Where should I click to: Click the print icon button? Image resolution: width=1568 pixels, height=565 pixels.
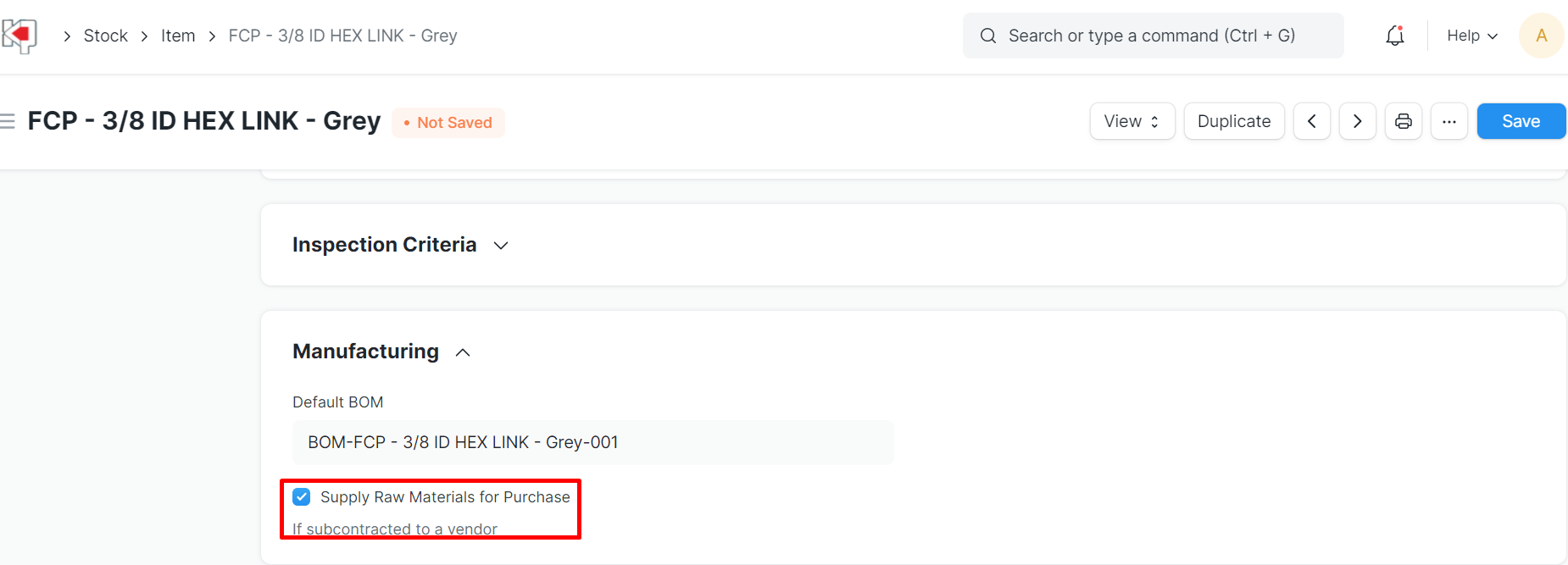pyautogui.click(x=1403, y=121)
